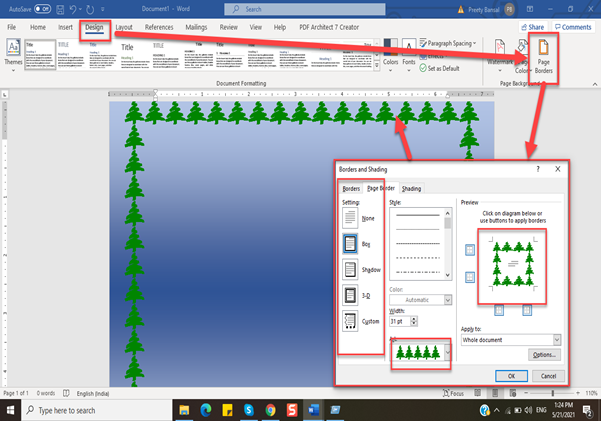Screen dimensions: 601x421
Task: Click English (India) language indicator
Action: tap(93, 393)
